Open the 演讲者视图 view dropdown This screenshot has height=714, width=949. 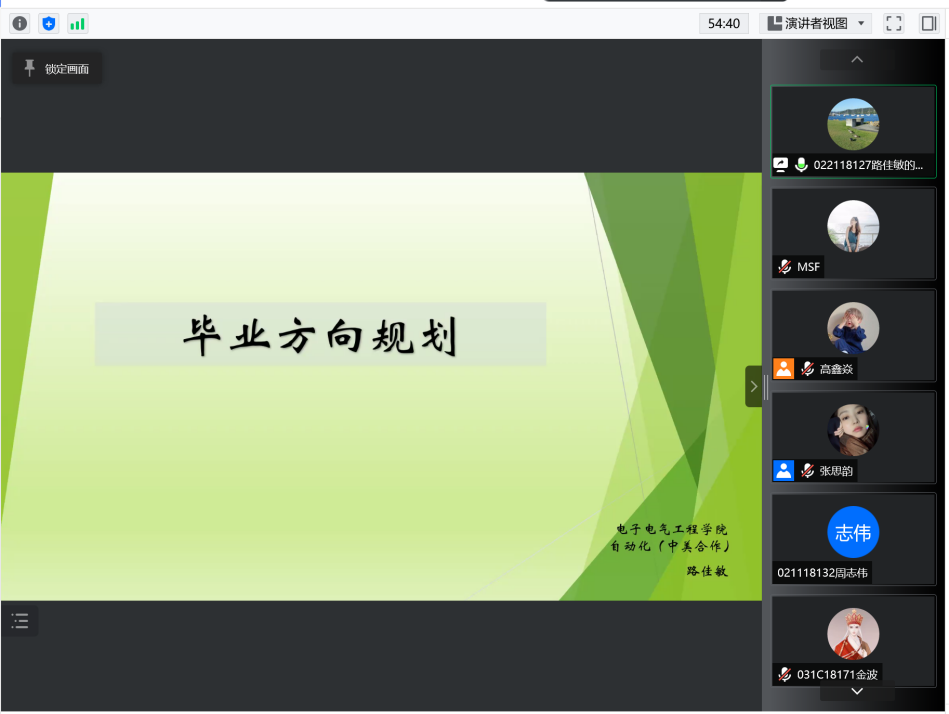click(815, 23)
